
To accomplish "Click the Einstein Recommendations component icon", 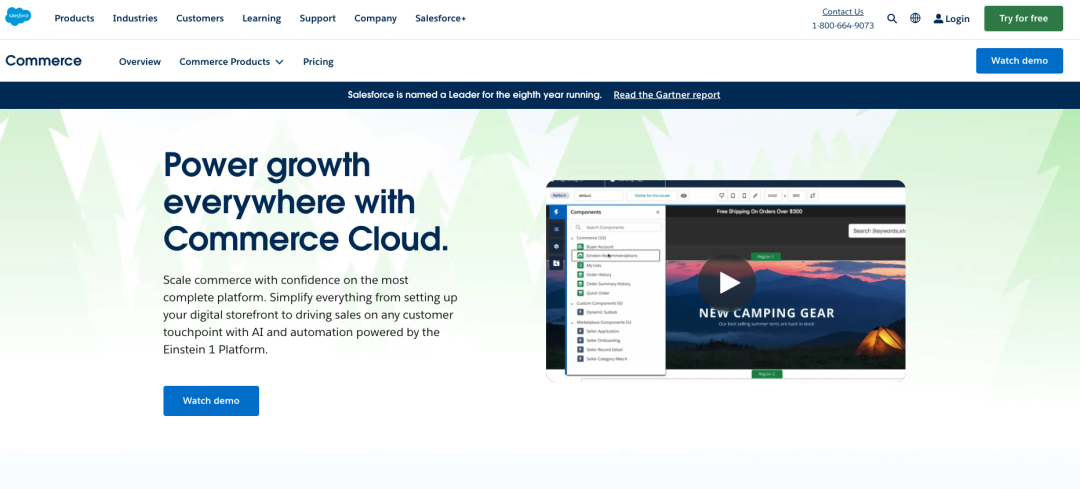I will coord(580,256).
